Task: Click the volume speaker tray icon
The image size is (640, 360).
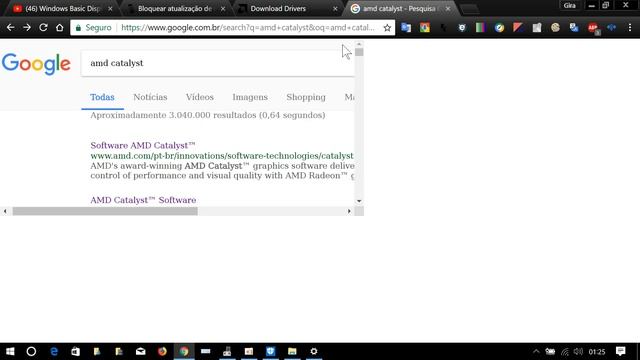Action: point(578,351)
